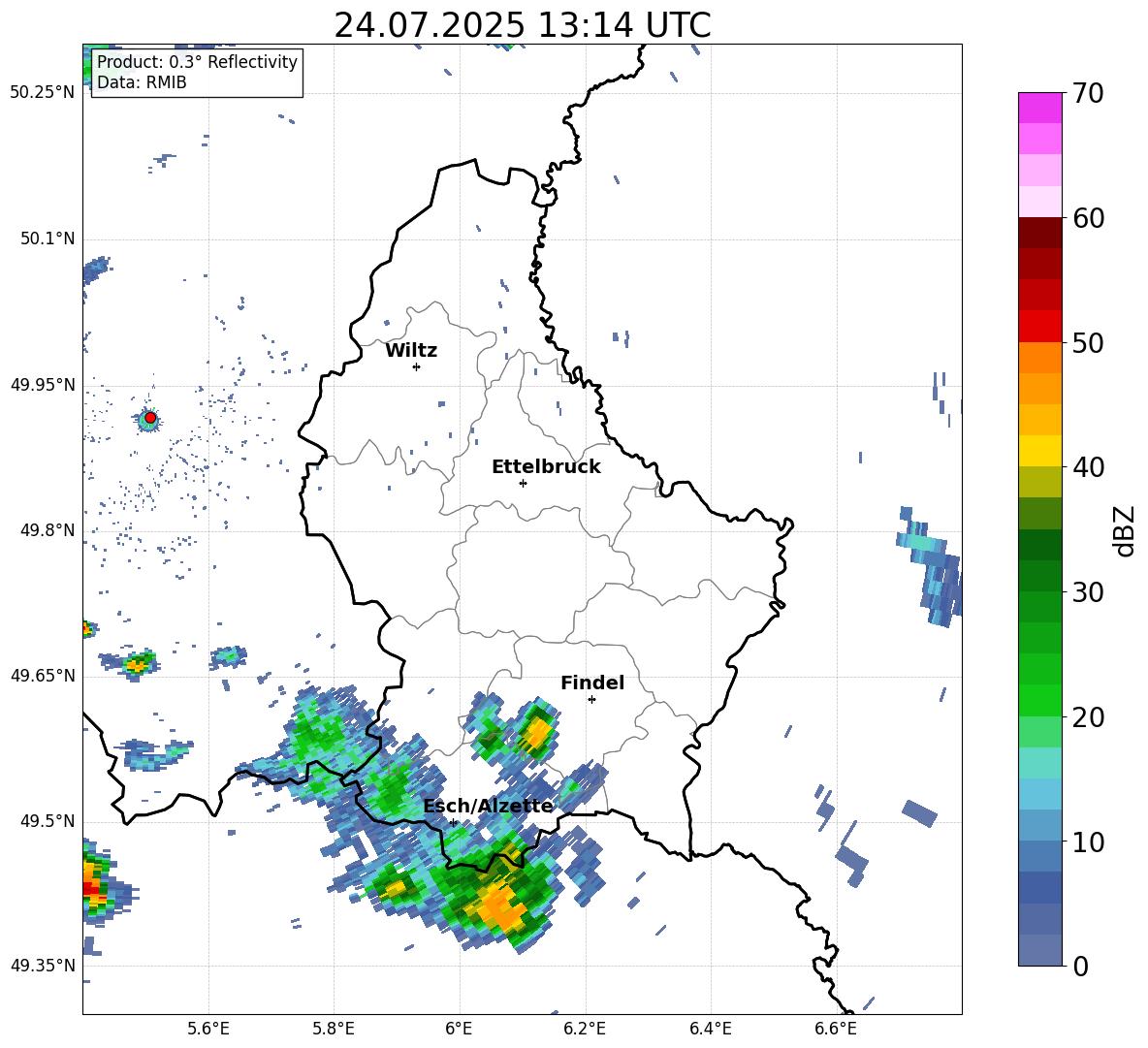
Task: Click the colorbar value 50
Action: (1088, 342)
